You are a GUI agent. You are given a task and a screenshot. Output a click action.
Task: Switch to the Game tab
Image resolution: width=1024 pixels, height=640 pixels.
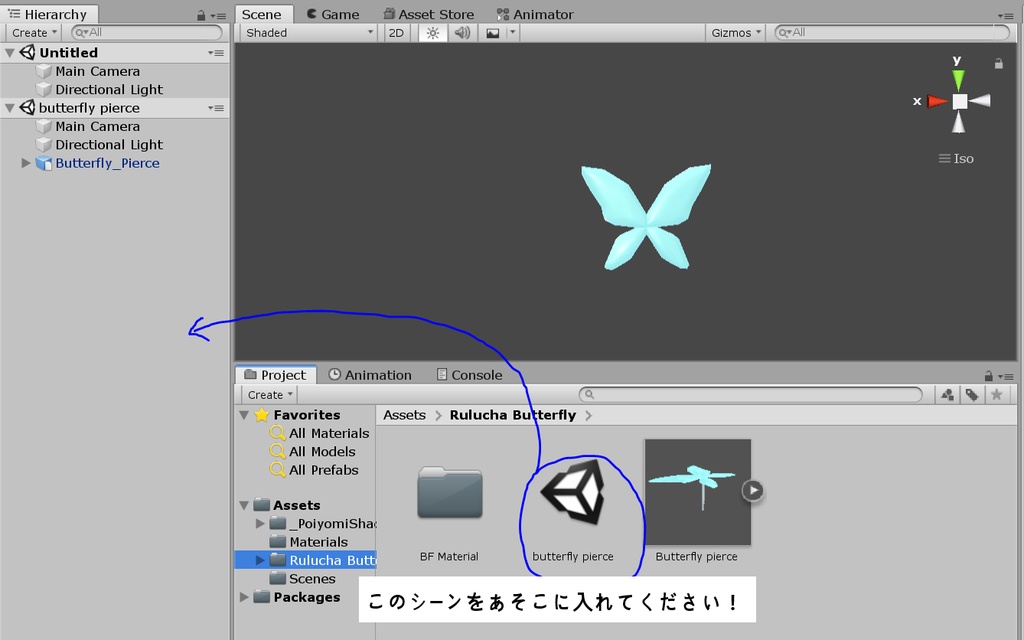[332, 13]
